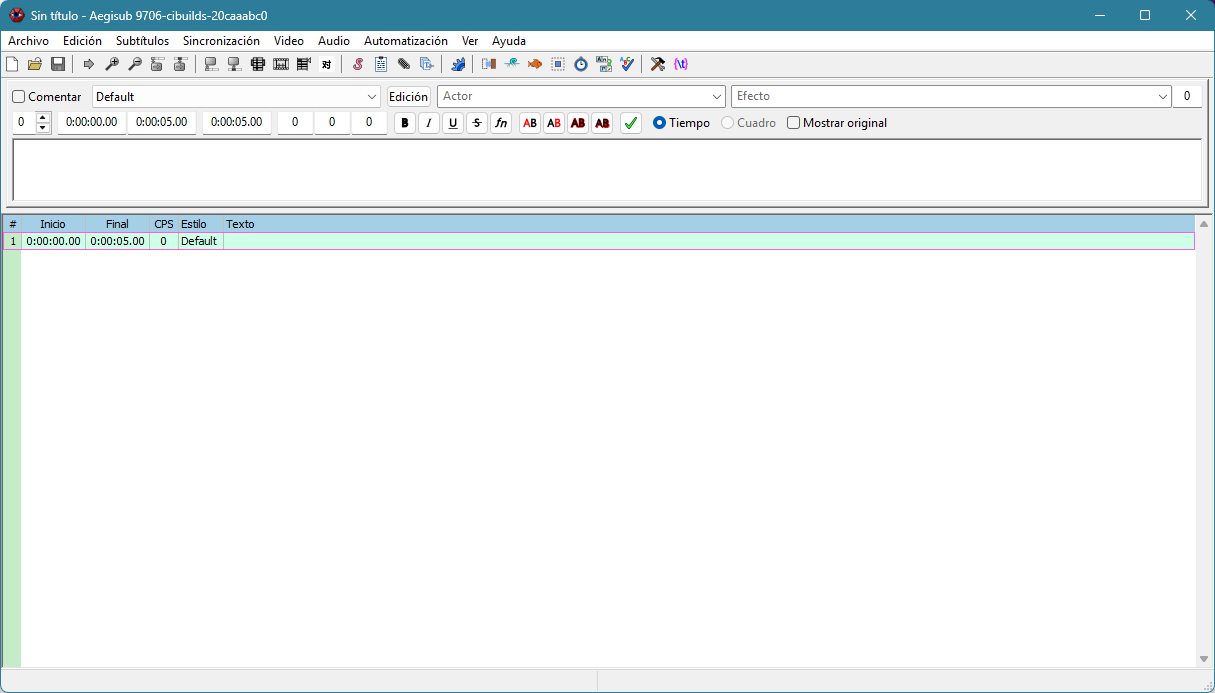
Task: Open the Fonts Collector icon
Action: tap(427, 64)
